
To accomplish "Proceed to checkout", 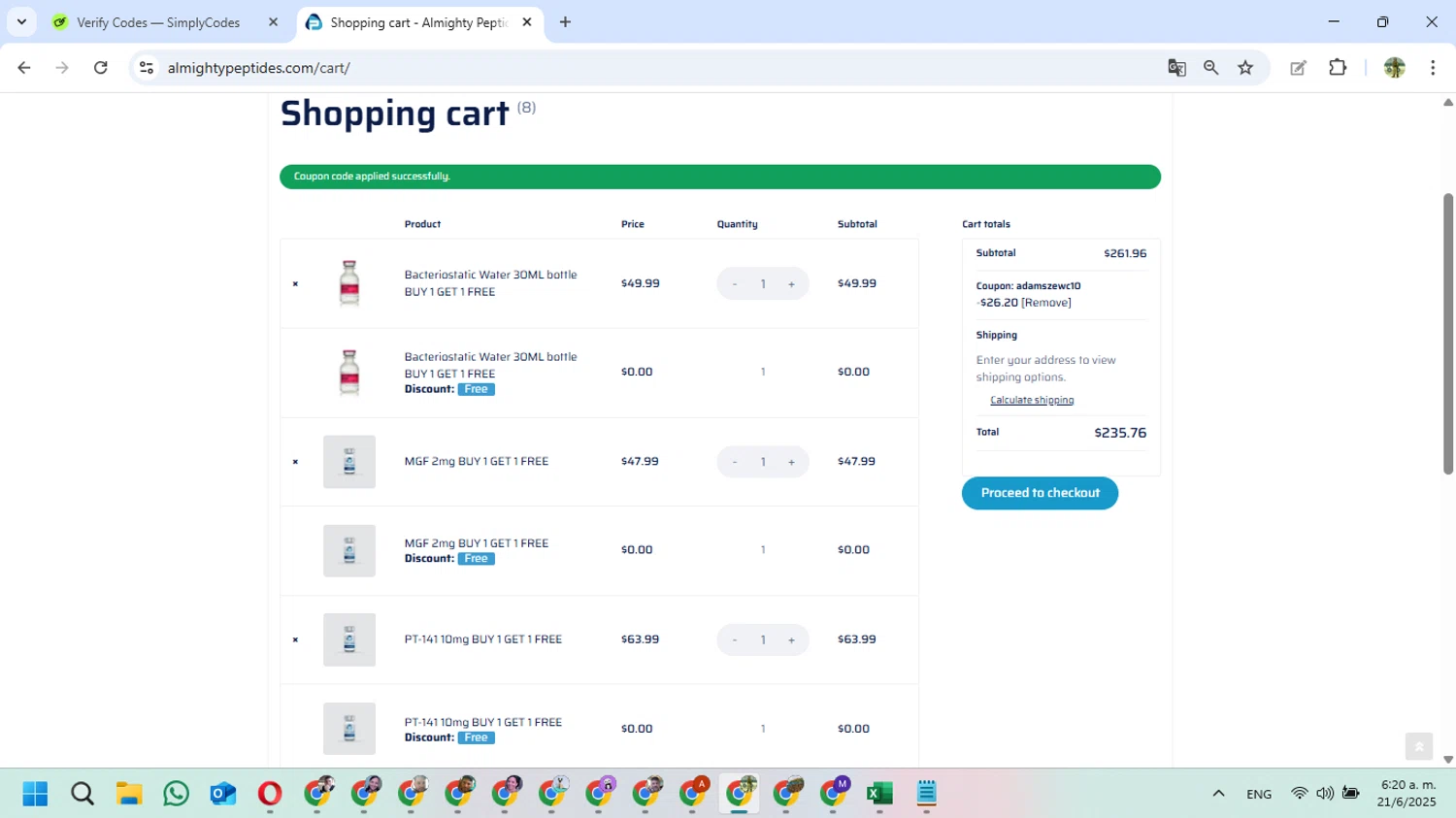I will [1040, 493].
